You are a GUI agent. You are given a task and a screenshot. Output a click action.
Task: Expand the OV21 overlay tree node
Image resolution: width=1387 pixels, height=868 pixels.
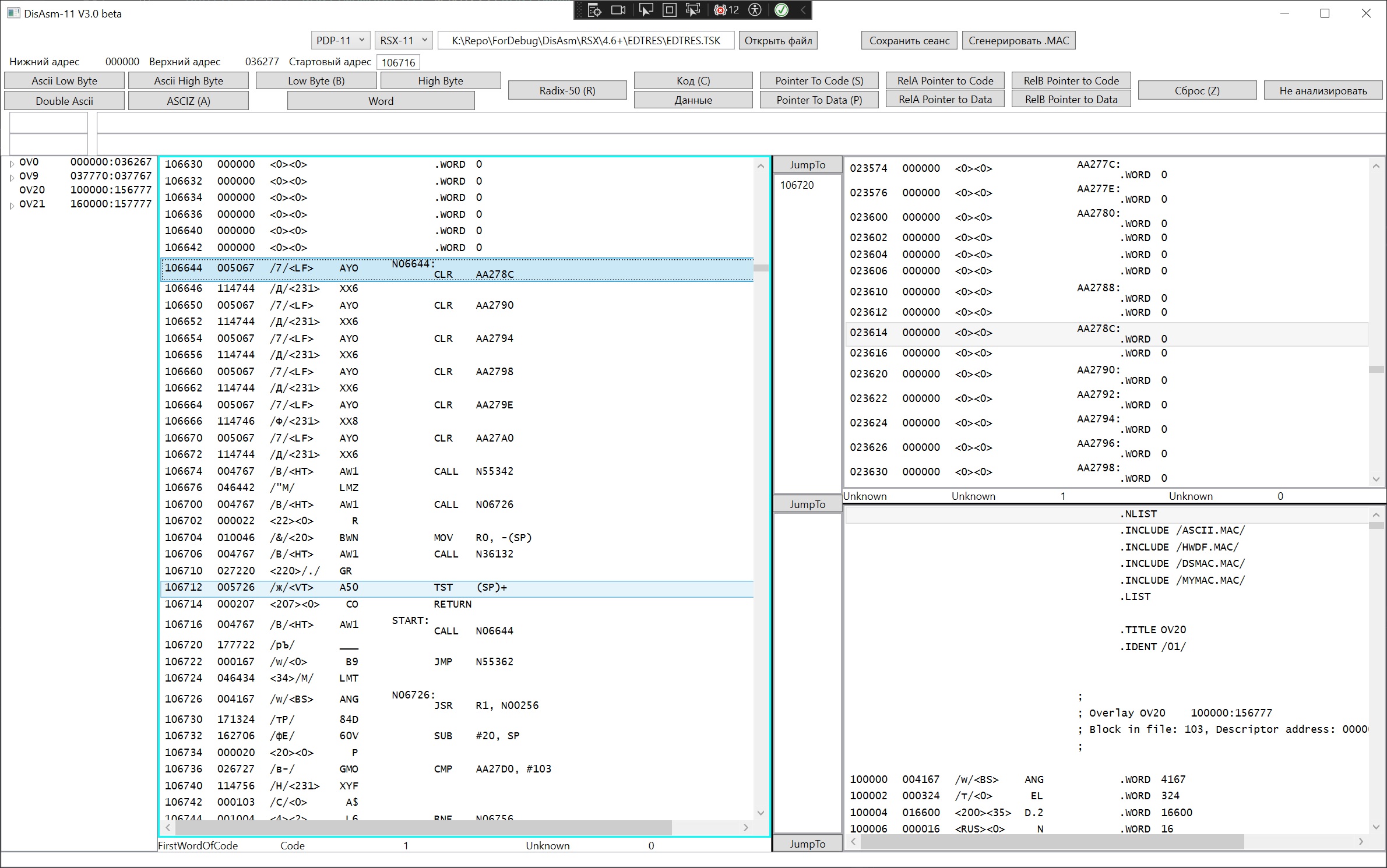[12, 205]
